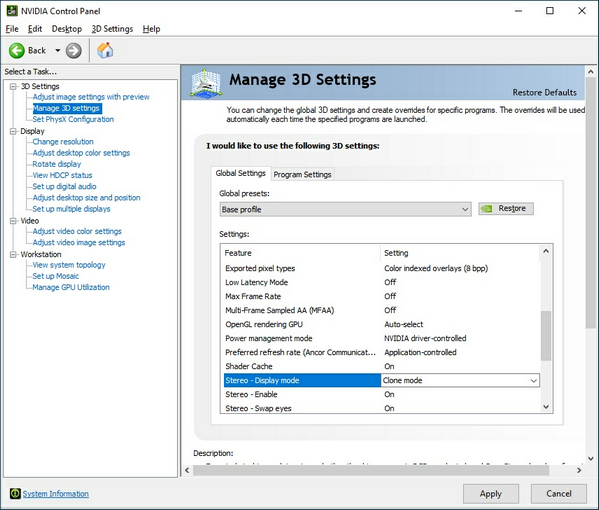599x510 pixels.
Task: Click the horizontal scroll-right arrow
Action: pos(579,470)
